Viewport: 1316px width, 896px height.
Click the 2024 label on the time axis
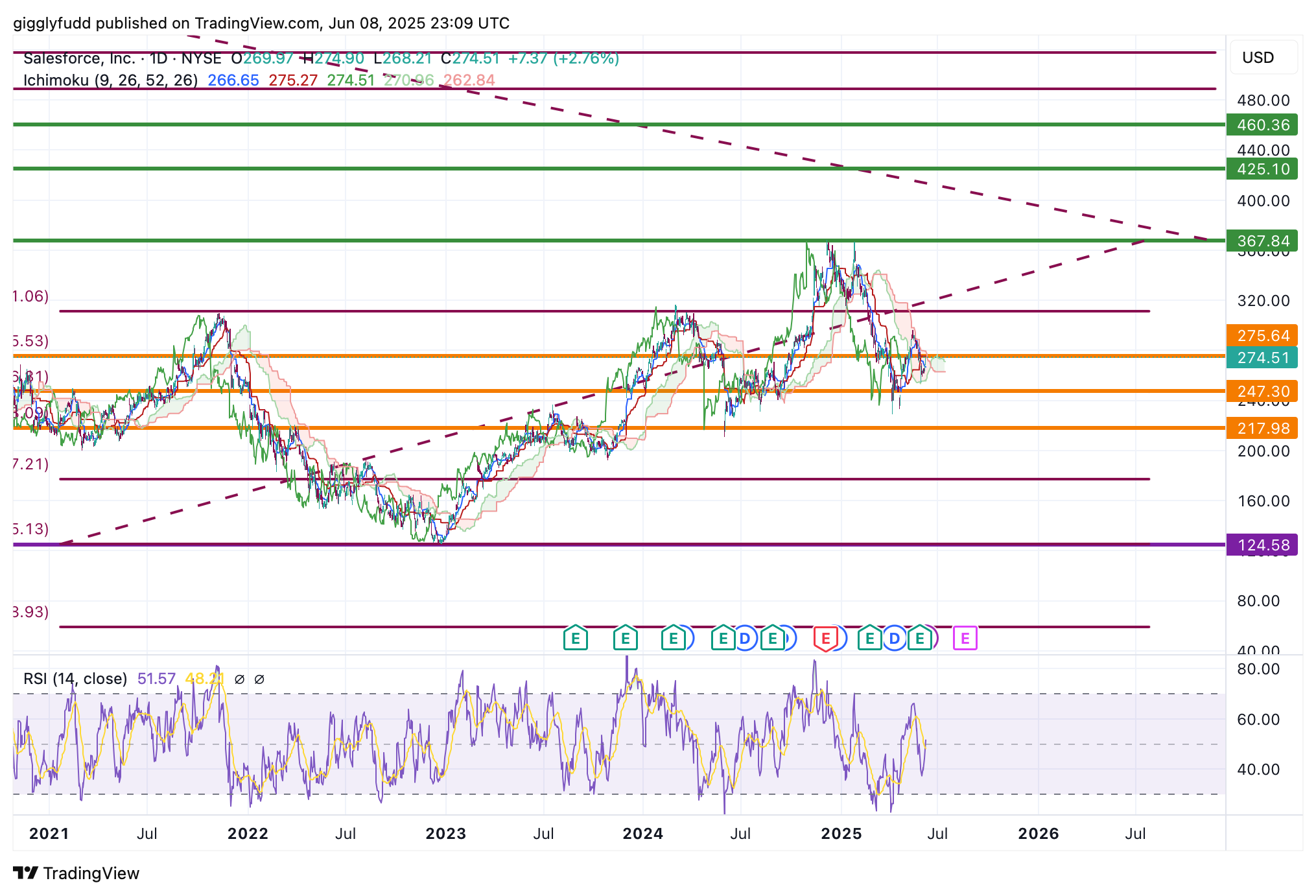pyautogui.click(x=643, y=833)
